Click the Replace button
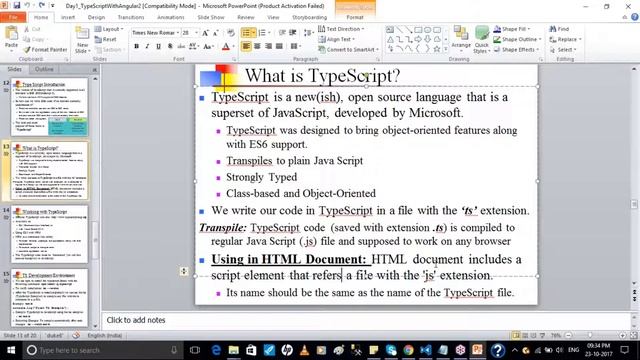The height and width of the screenshot is (360, 640). 565,39
